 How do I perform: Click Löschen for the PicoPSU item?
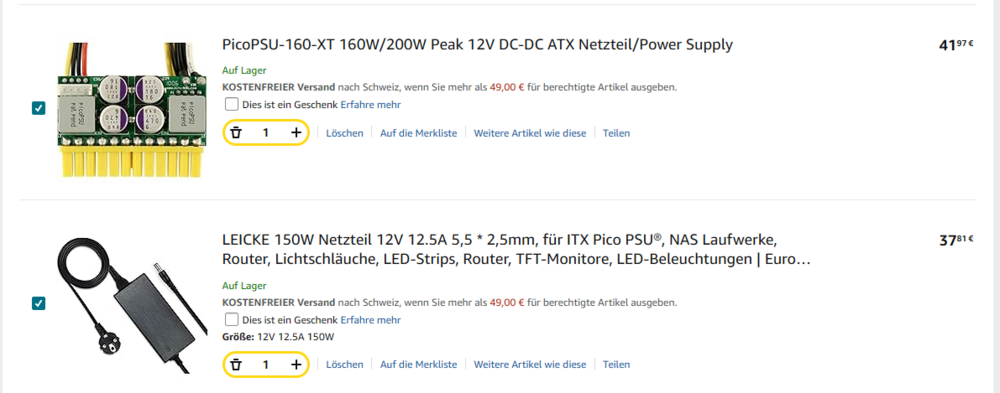click(x=344, y=133)
